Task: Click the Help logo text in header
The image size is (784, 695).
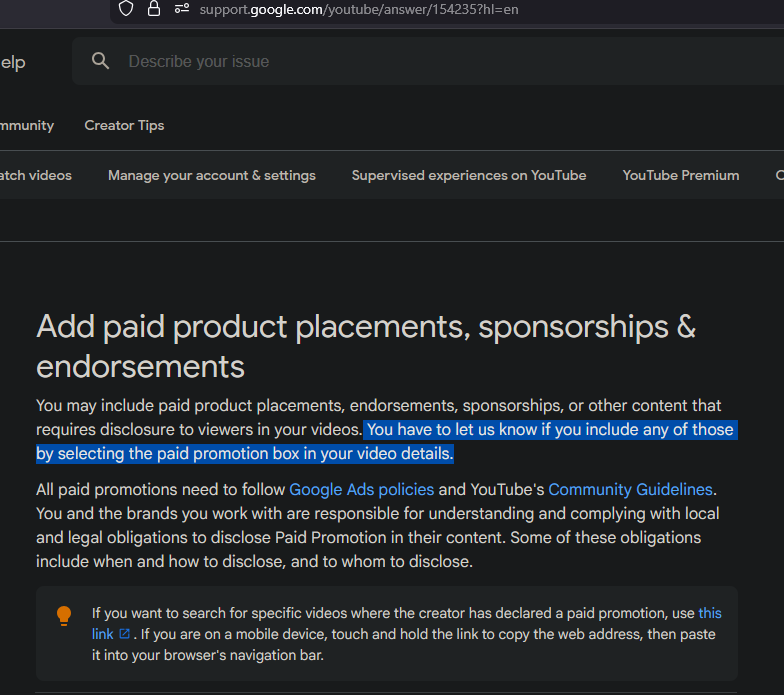Action: [12, 62]
